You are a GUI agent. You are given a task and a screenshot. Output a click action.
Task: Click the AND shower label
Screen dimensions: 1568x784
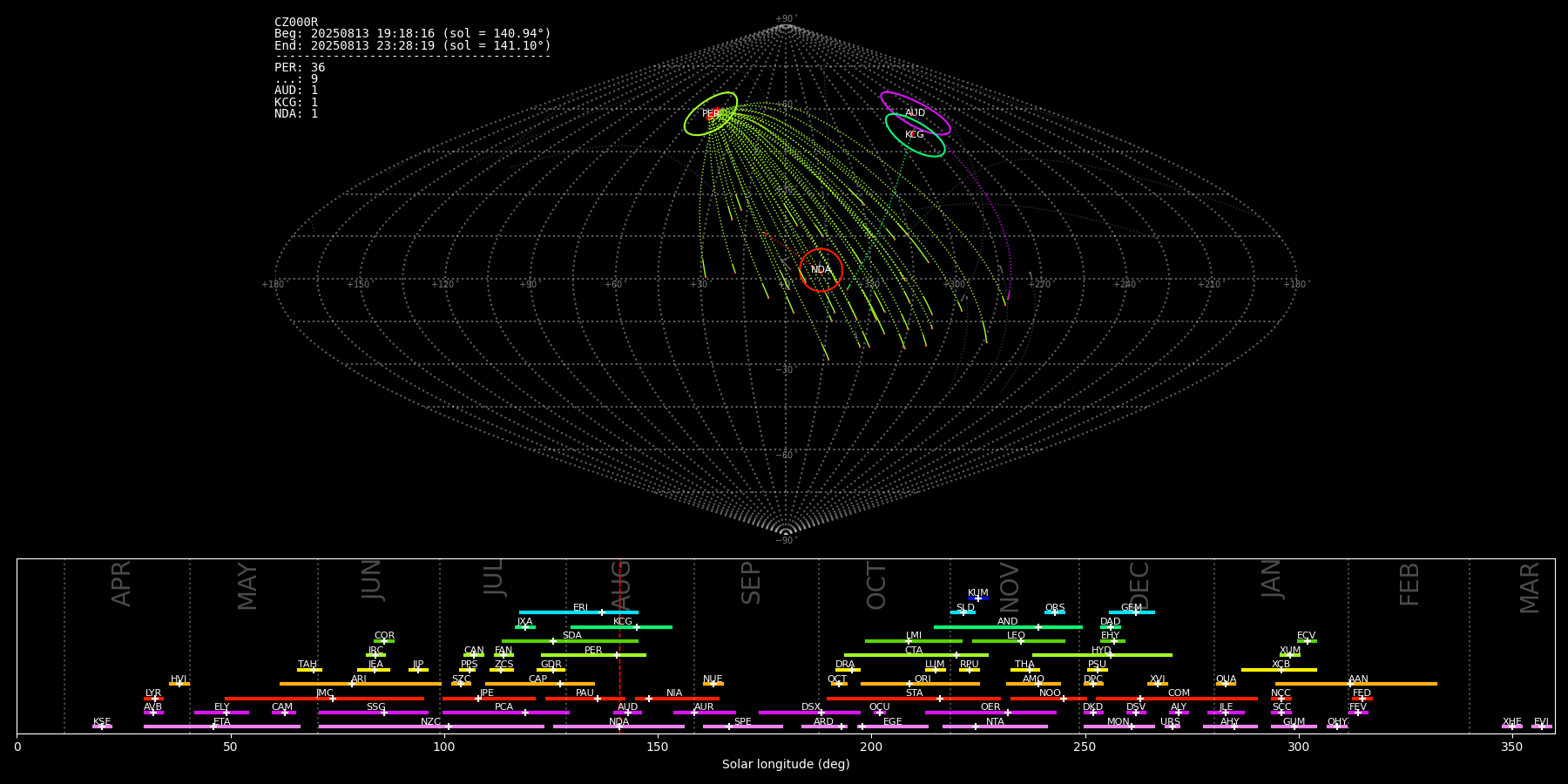click(x=1008, y=622)
